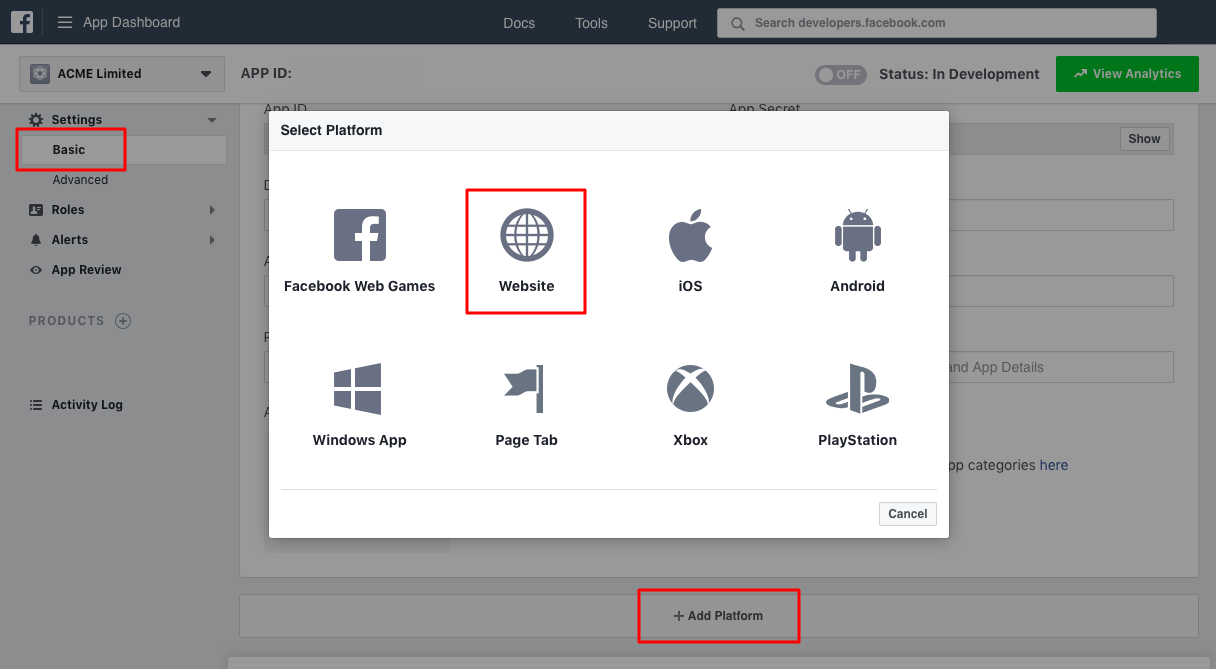Select the Facebook Web Games platform icon
The width and height of the screenshot is (1216, 669).
click(360, 235)
